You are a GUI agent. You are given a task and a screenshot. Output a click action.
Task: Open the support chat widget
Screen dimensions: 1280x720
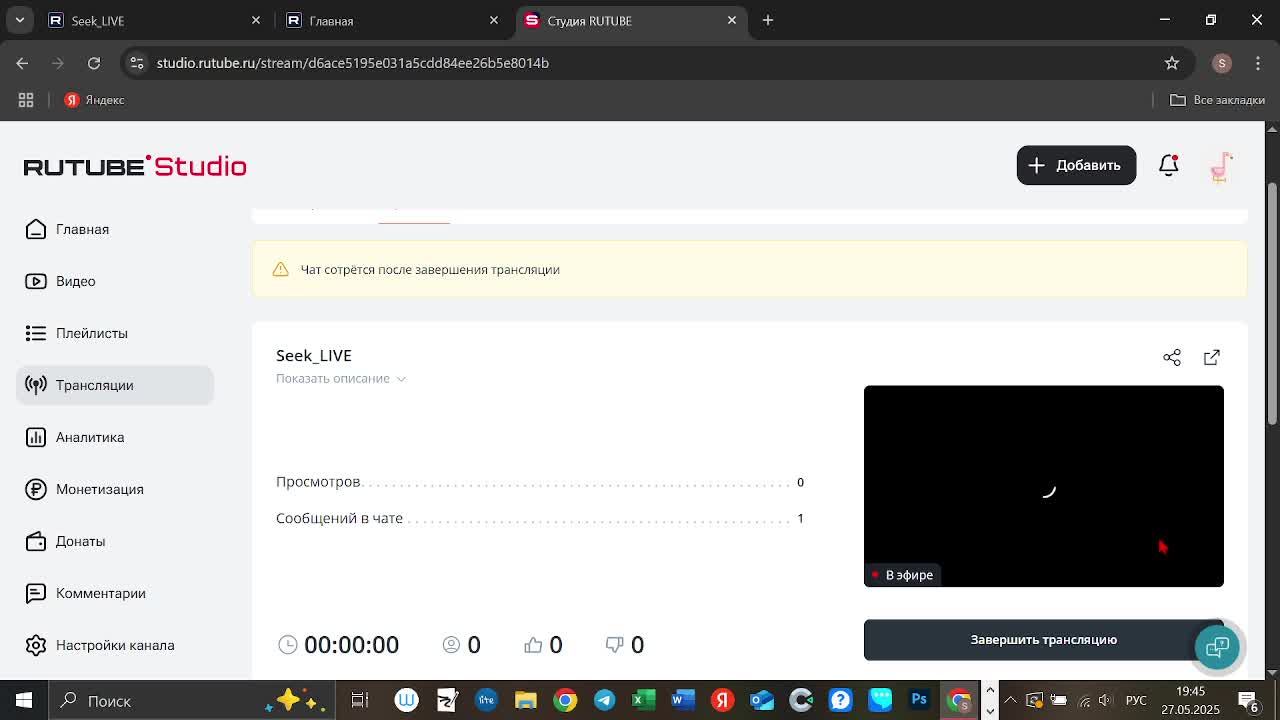tap(1217, 647)
